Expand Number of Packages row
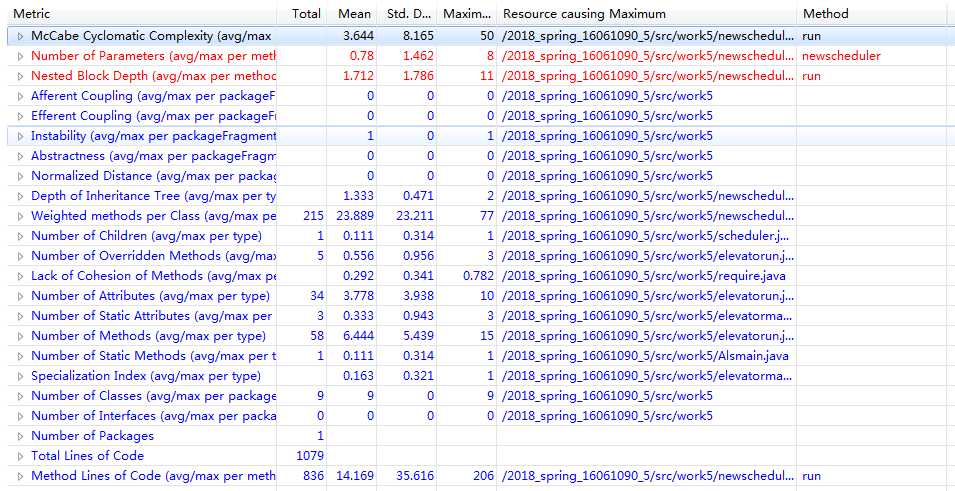 pos(21,436)
